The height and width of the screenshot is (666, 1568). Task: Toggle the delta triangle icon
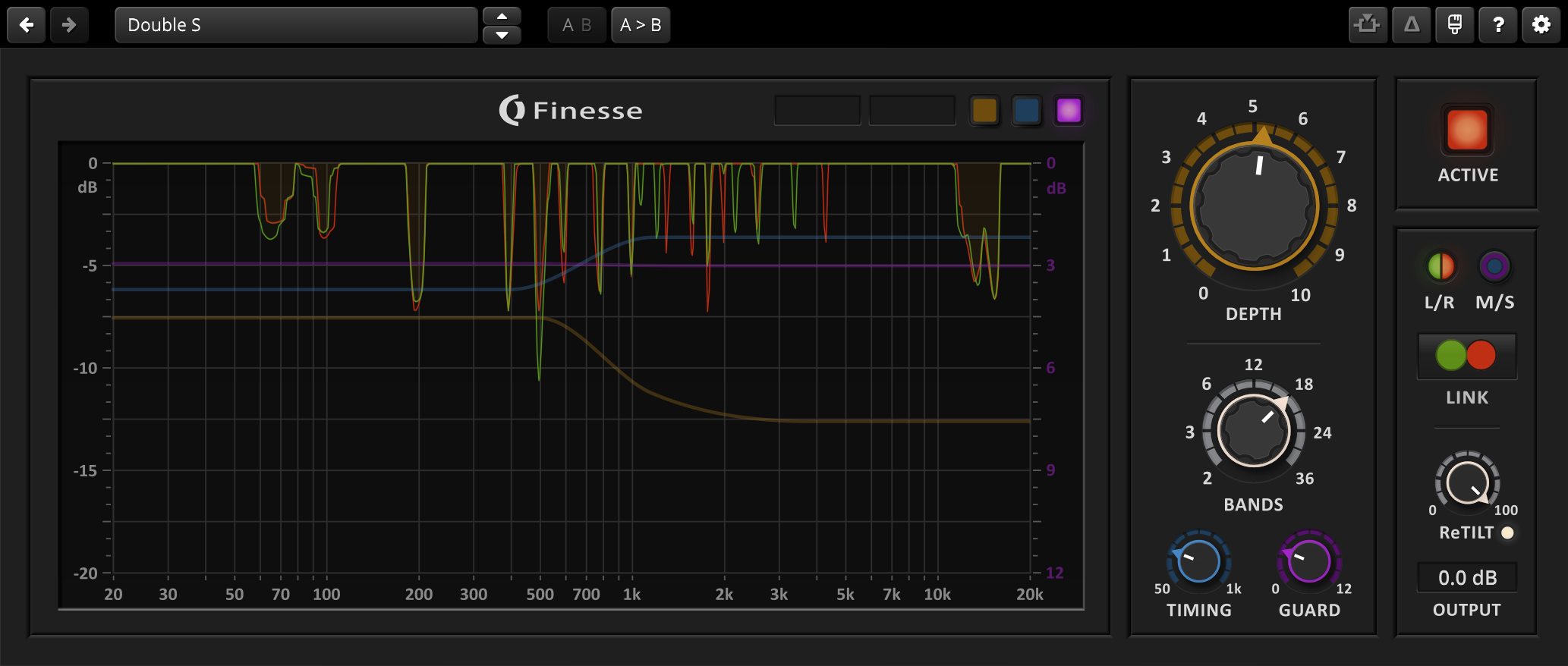tap(1412, 25)
